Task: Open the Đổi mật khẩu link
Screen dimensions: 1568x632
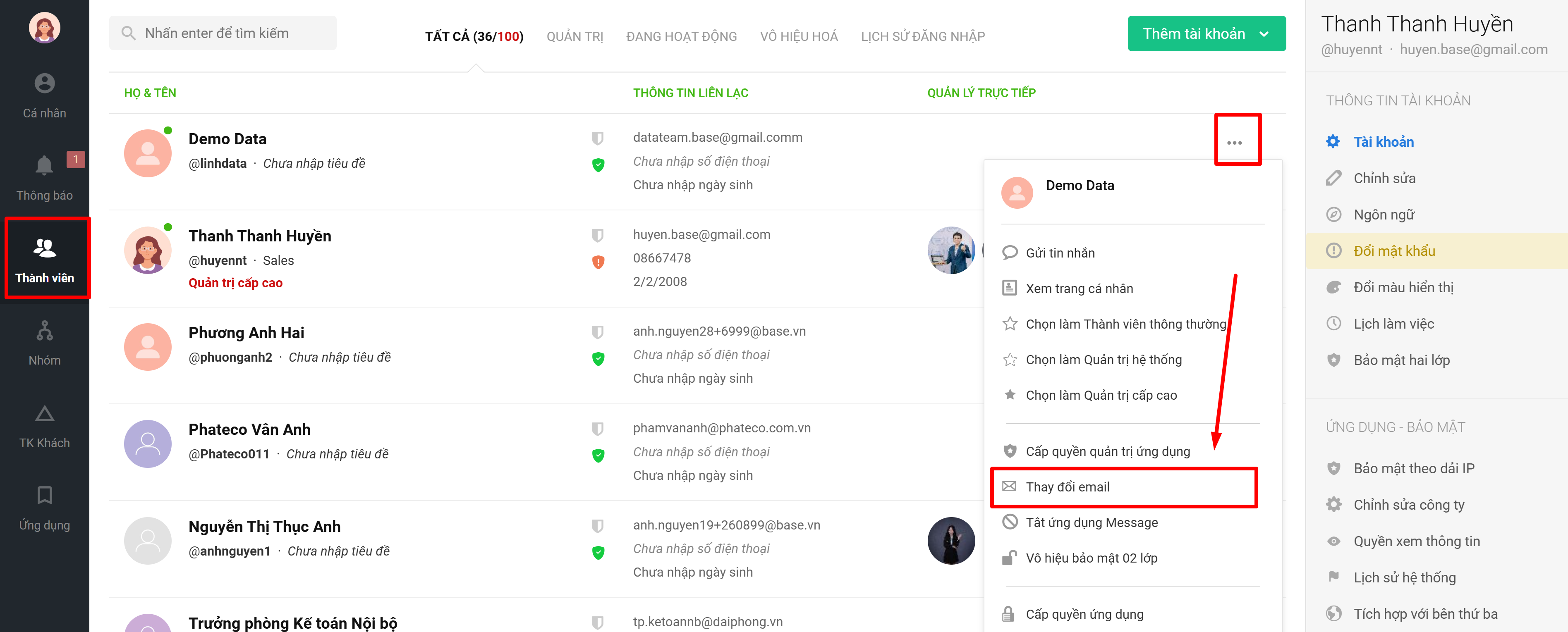Action: (1394, 251)
